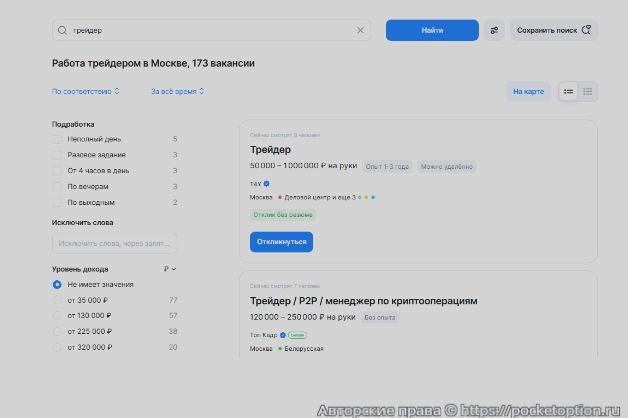Clear the search query with the X icon
The width and height of the screenshot is (628, 418).
pyautogui.click(x=361, y=31)
